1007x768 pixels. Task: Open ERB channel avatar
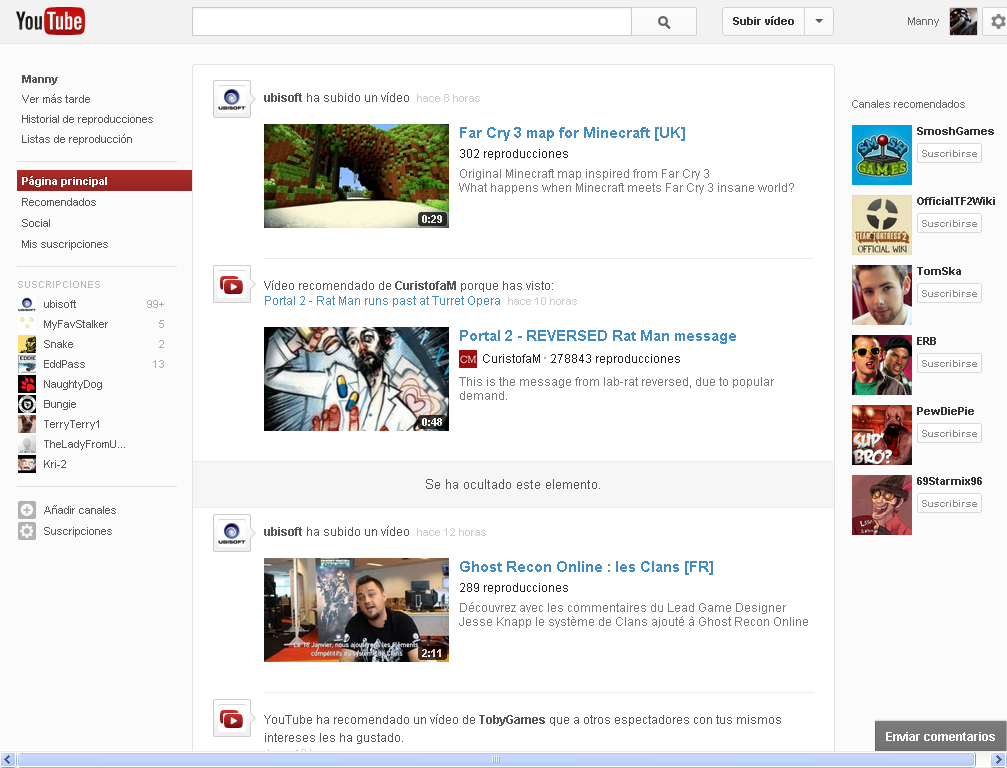click(x=882, y=365)
